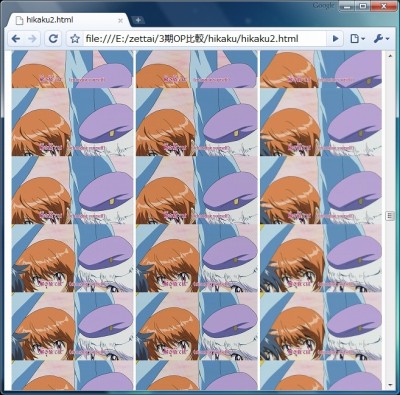Click the scrollbar up arrow
Image resolution: width=400 pixels, height=395 pixels.
pyautogui.click(x=390, y=56)
